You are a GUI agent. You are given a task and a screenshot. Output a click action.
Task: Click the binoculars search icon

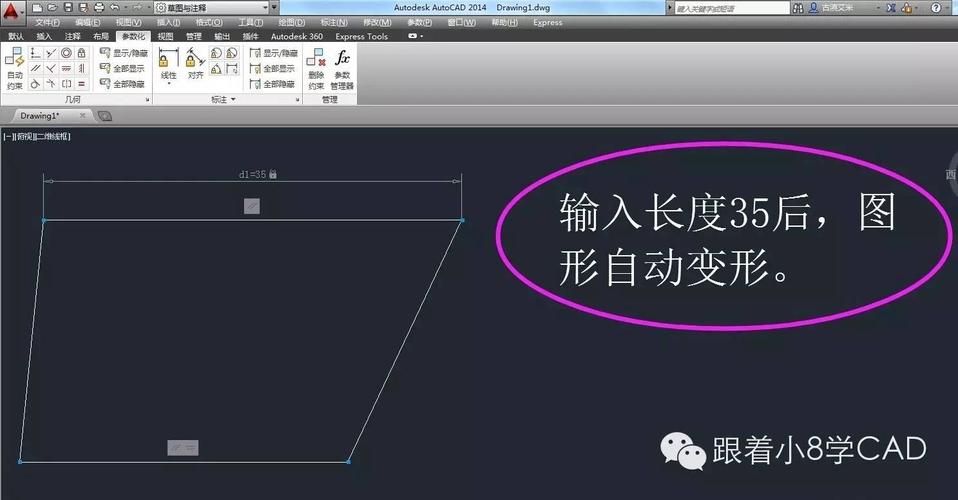(x=798, y=8)
